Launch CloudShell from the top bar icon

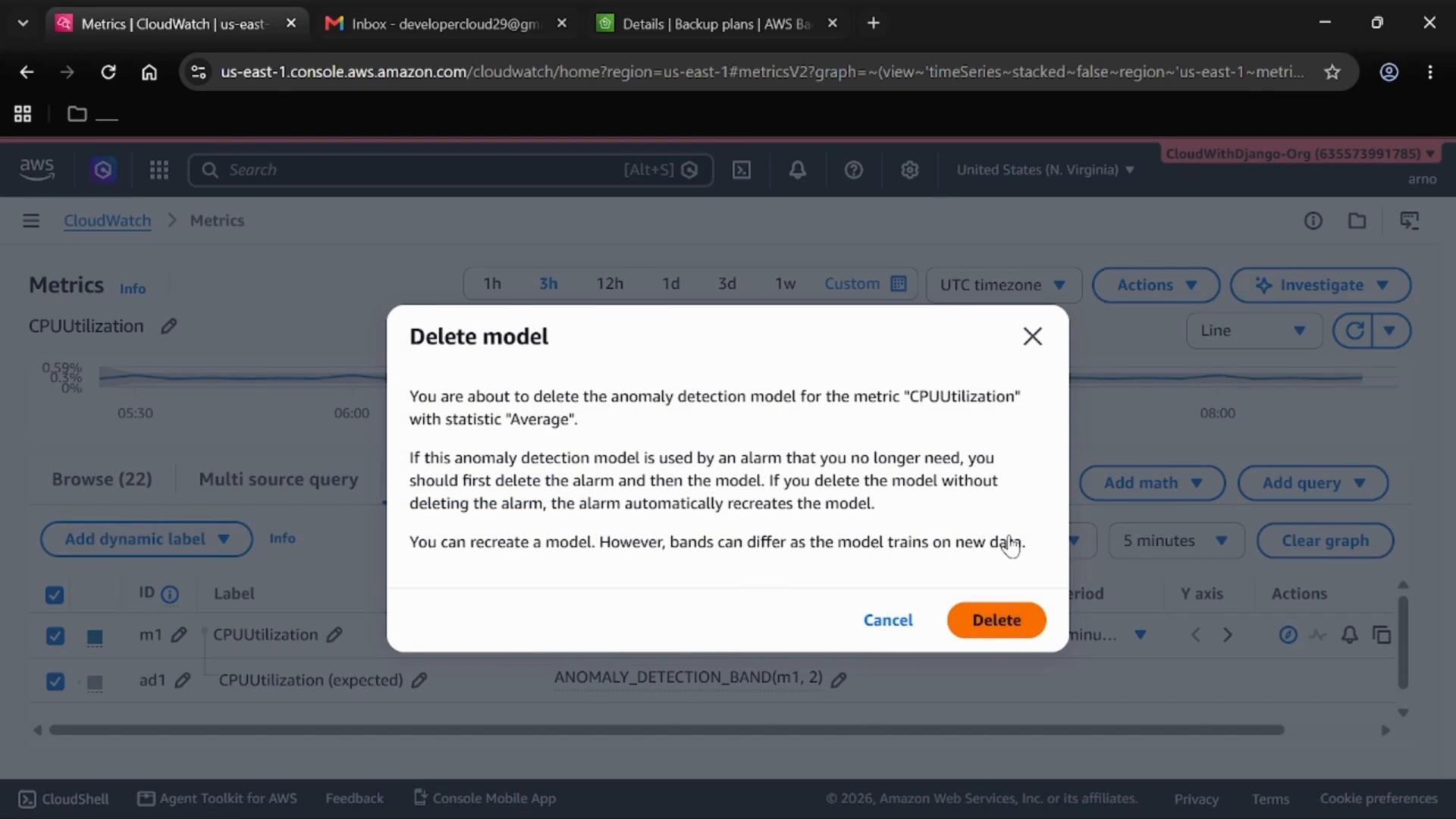(742, 170)
